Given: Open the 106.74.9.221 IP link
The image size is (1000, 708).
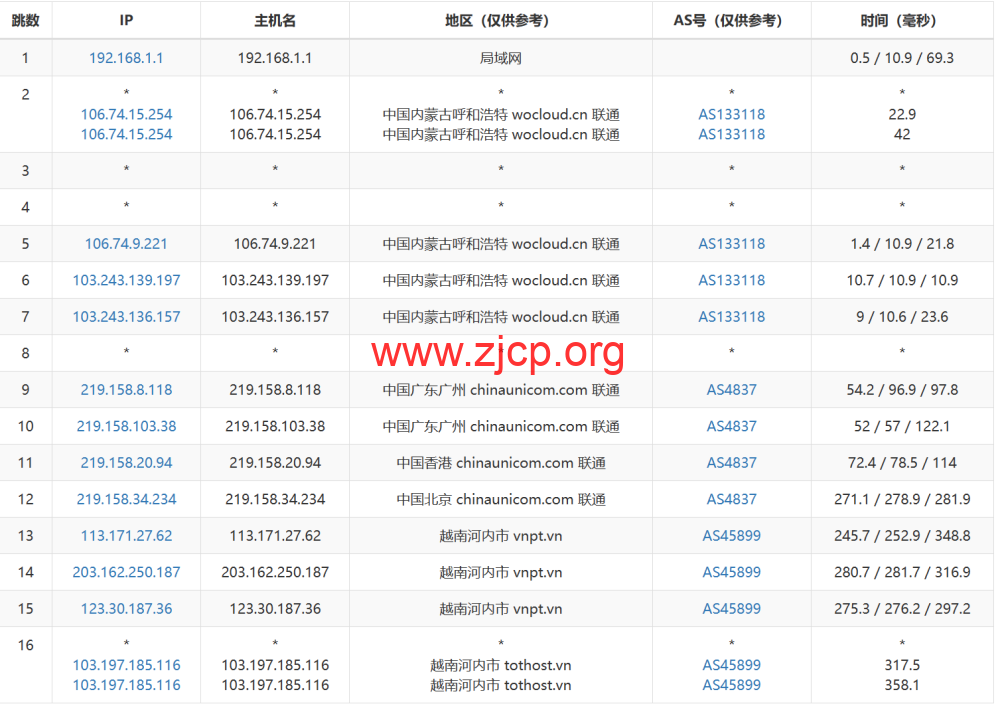Looking at the screenshot, I should (126, 244).
